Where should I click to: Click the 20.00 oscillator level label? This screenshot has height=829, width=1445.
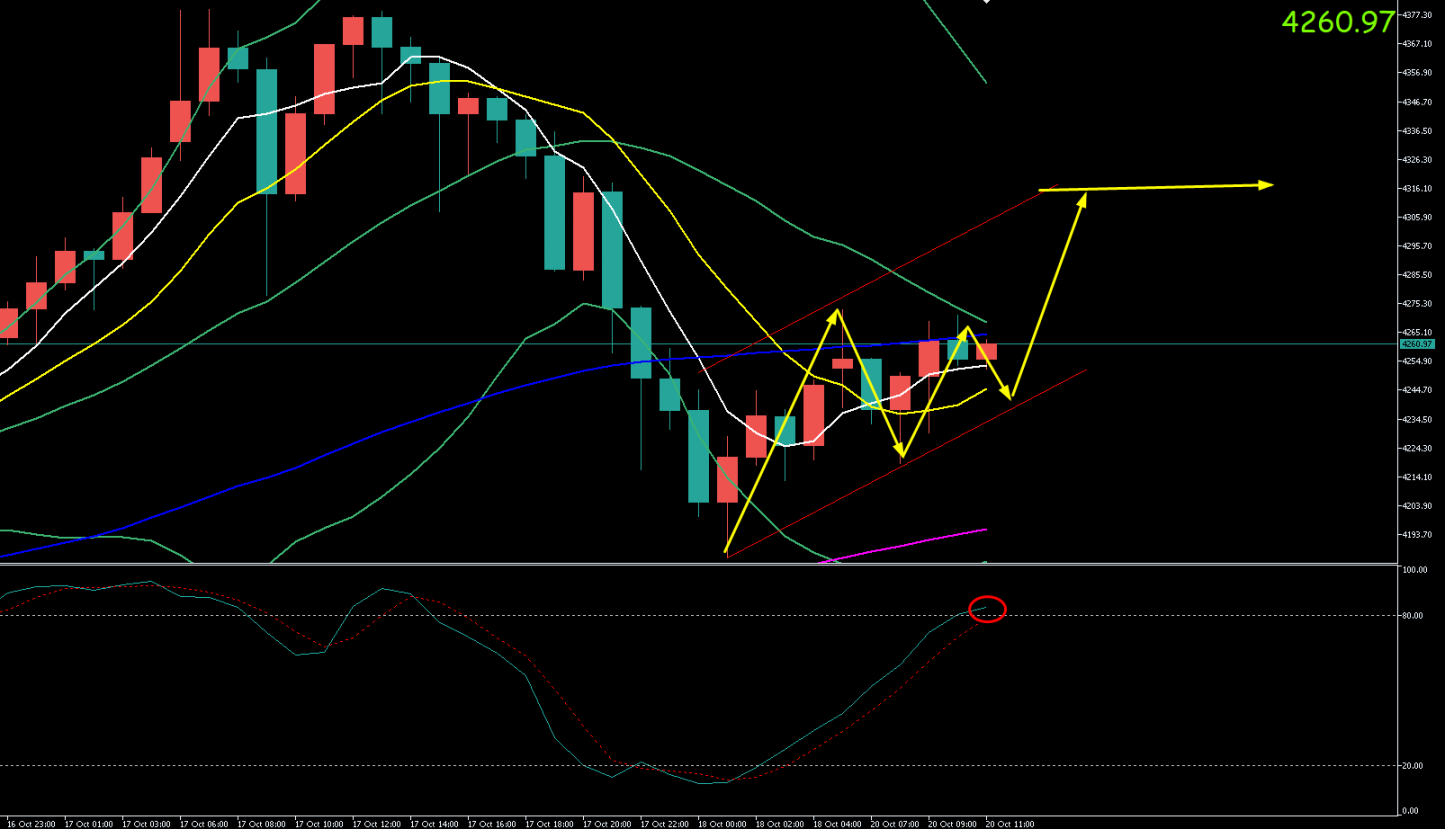[1414, 766]
